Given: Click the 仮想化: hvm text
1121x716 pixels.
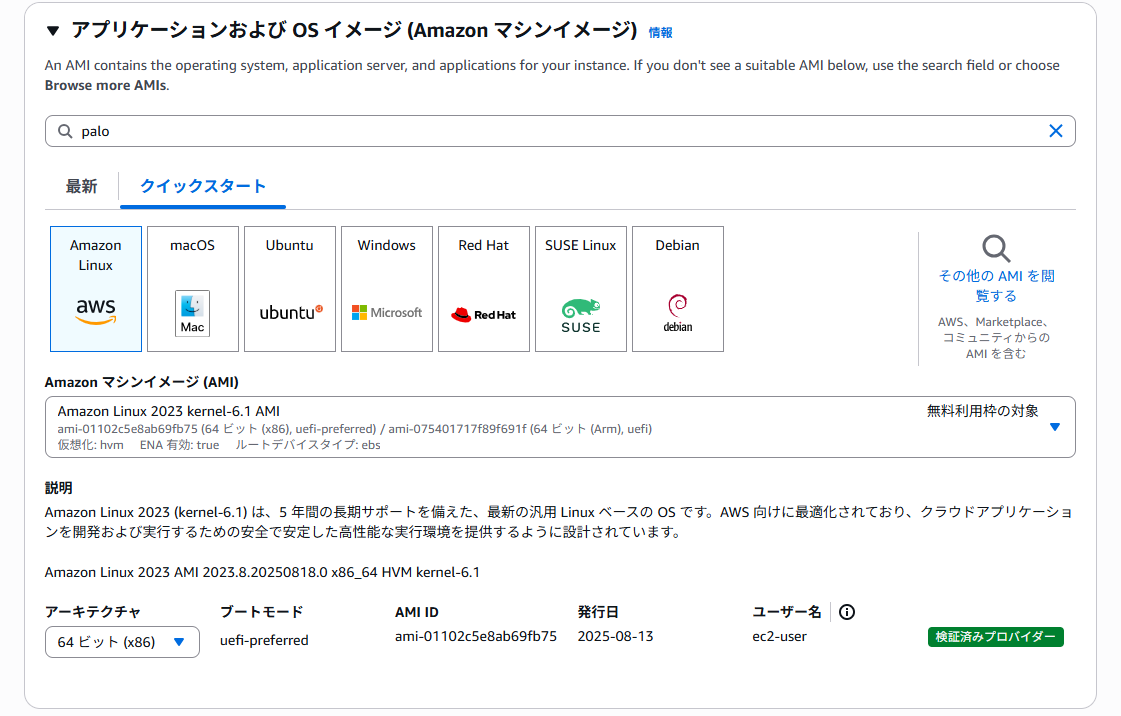Looking at the screenshot, I should coord(91,444).
